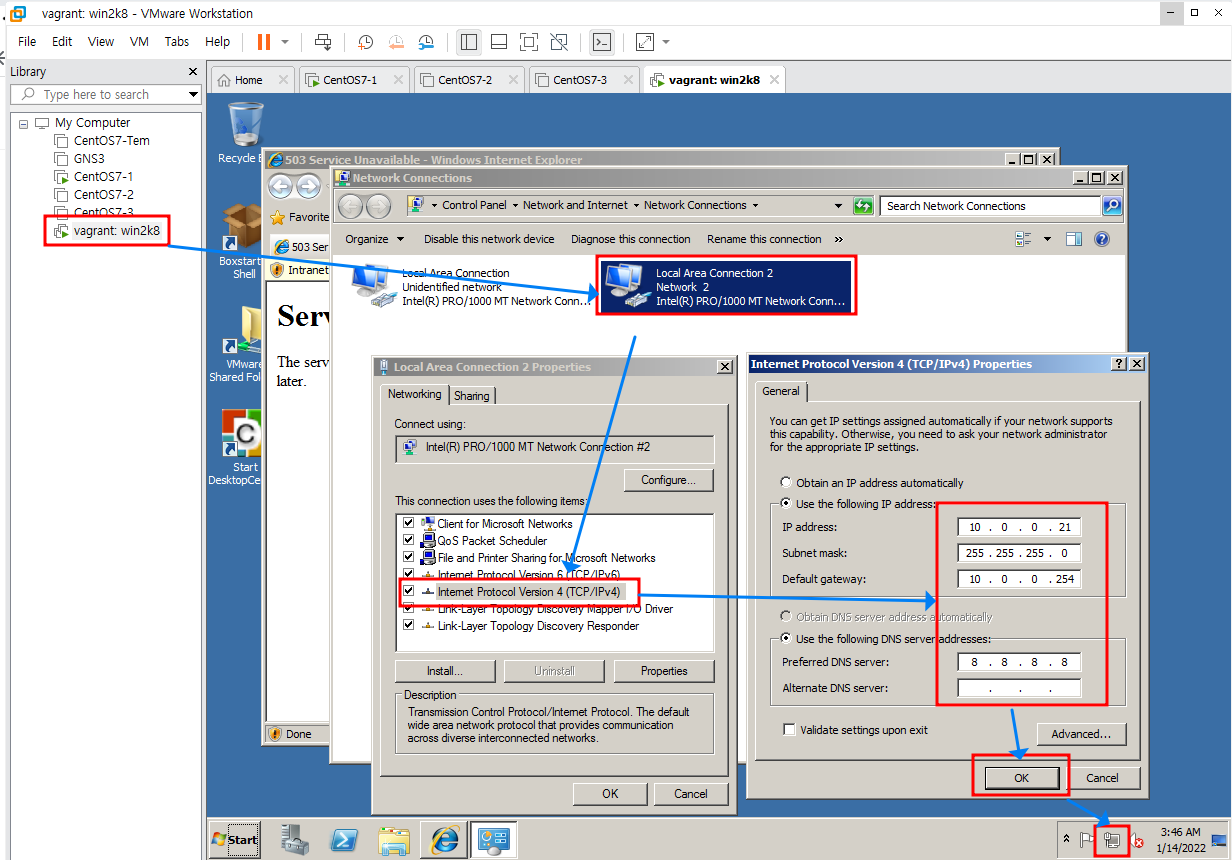Switch to Internet Explorer in the taskbar
The image size is (1232, 860).
click(443, 839)
